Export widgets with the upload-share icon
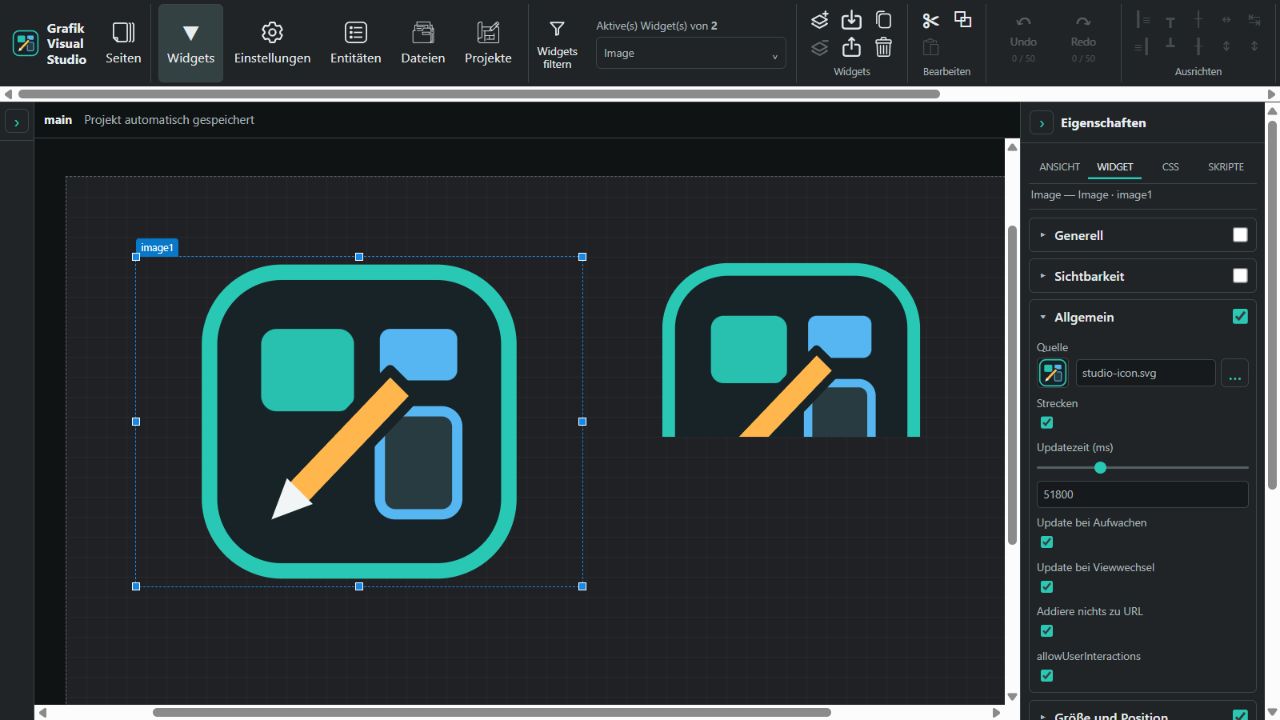 pyautogui.click(x=851, y=47)
